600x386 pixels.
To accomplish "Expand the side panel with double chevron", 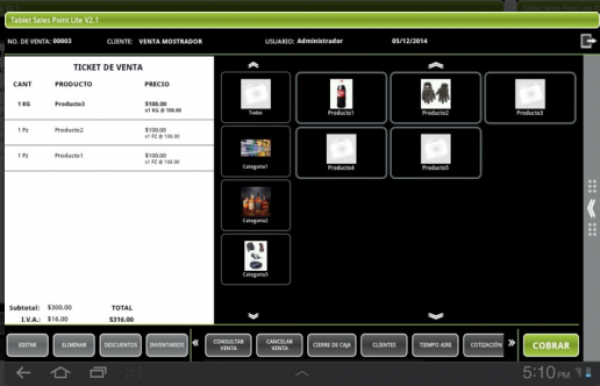I will (592, 208).
